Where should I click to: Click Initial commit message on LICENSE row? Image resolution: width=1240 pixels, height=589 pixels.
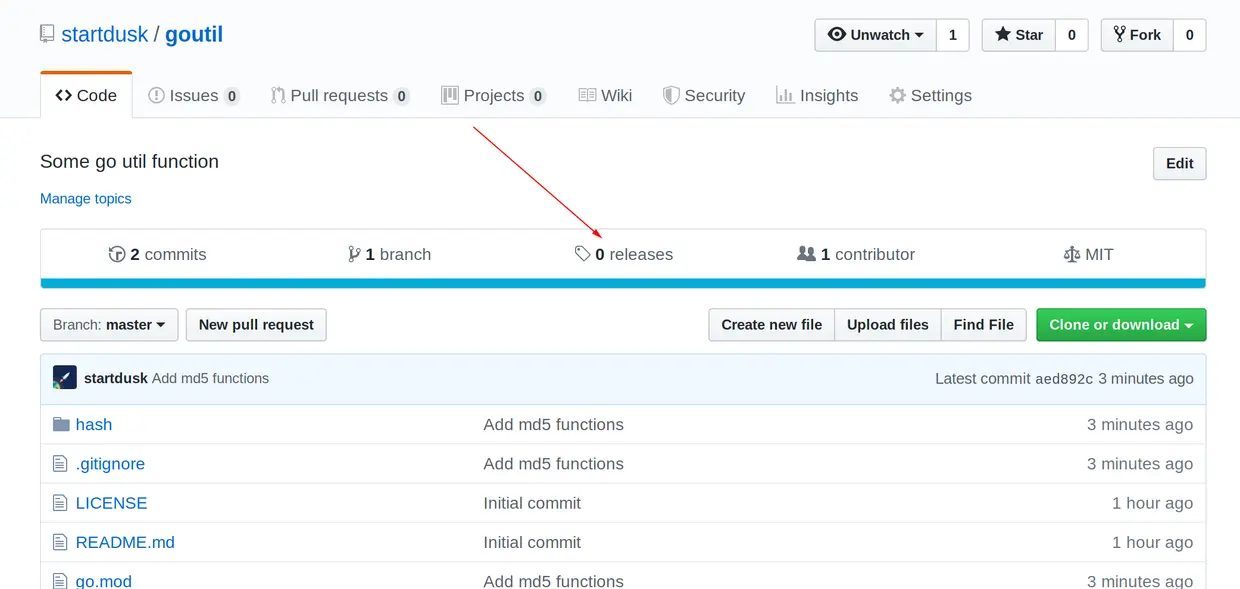532,503
